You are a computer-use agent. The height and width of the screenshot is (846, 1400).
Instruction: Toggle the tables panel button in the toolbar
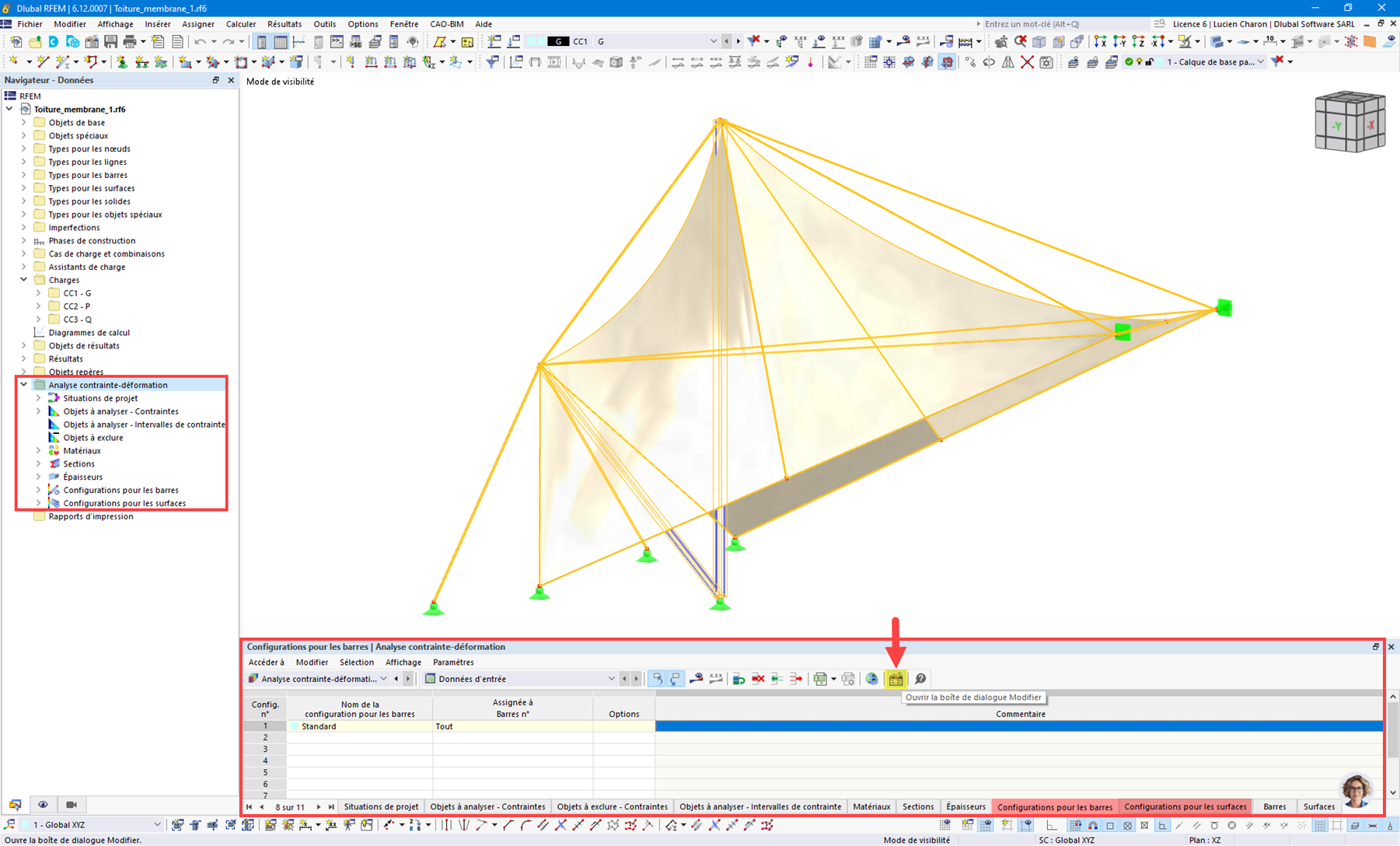coord(281,41)
